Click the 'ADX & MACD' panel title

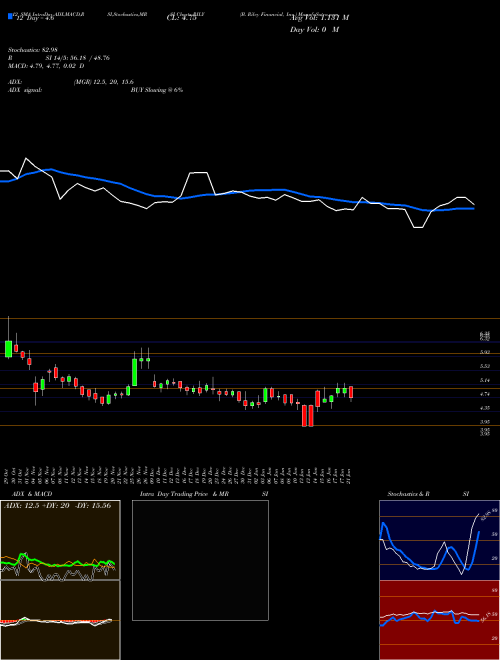(32, 494)
